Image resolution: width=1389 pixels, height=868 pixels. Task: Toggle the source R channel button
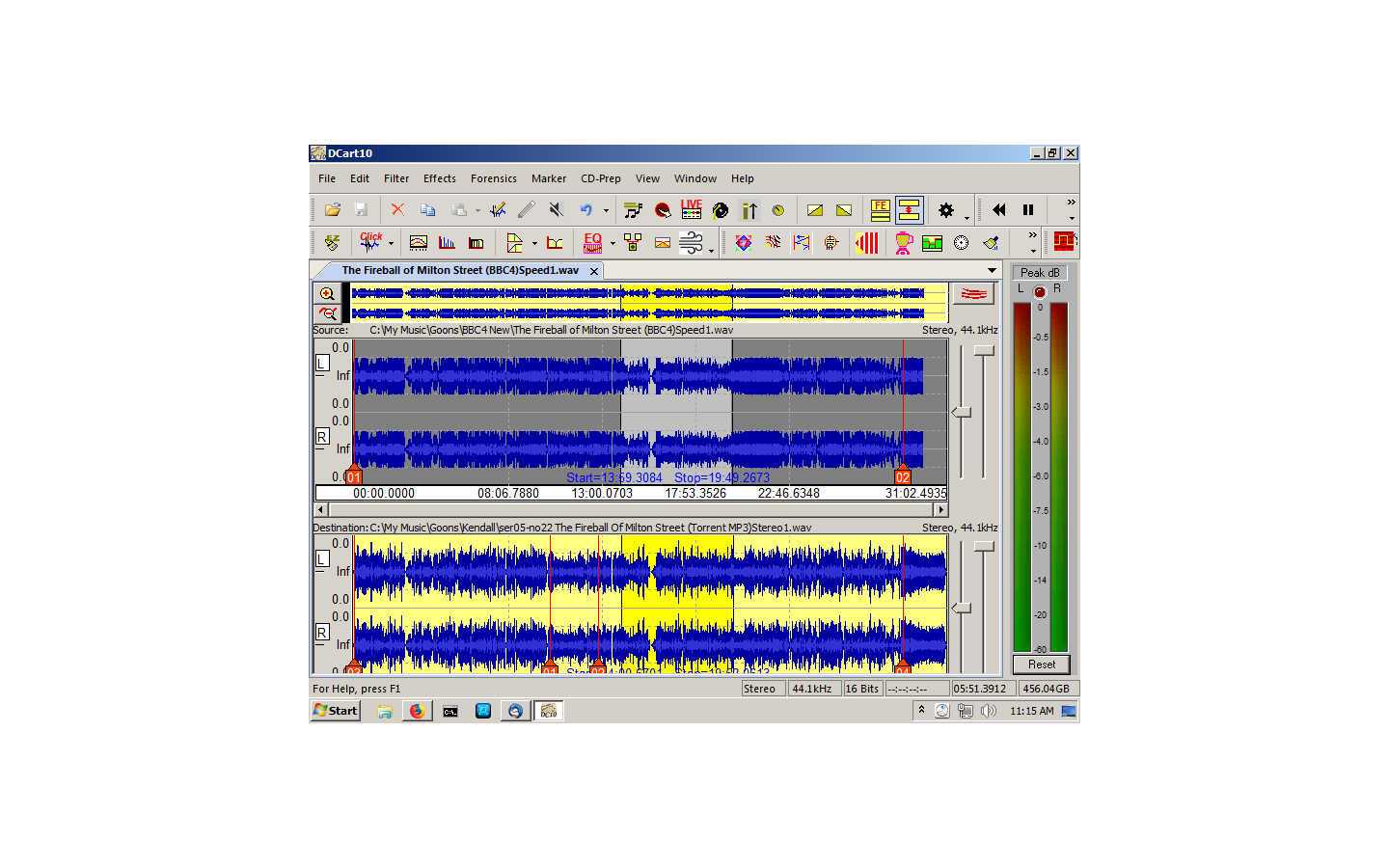(322, 437)
